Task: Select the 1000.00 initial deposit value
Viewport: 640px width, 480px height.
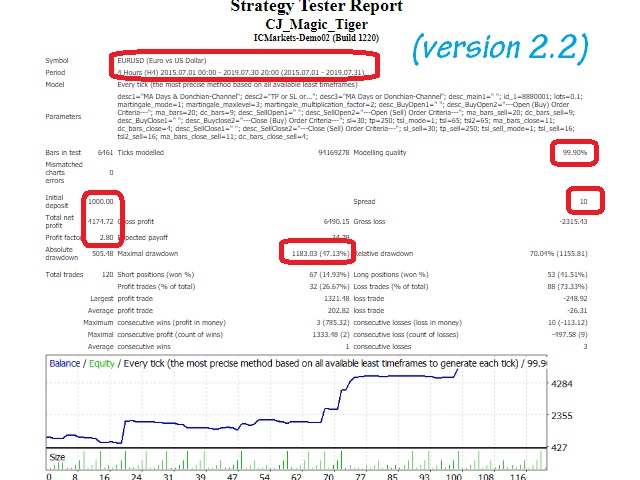Action: point(101,201)
